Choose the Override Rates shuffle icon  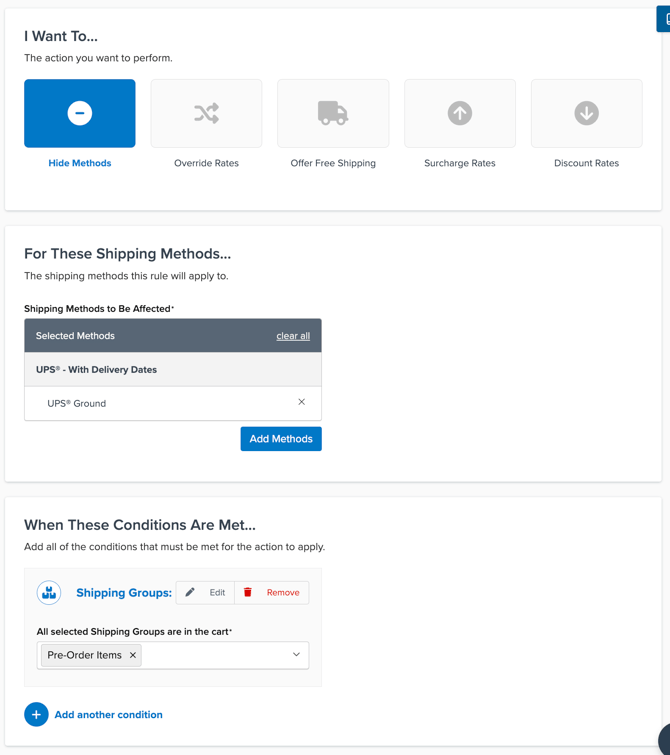pos(206,114)
